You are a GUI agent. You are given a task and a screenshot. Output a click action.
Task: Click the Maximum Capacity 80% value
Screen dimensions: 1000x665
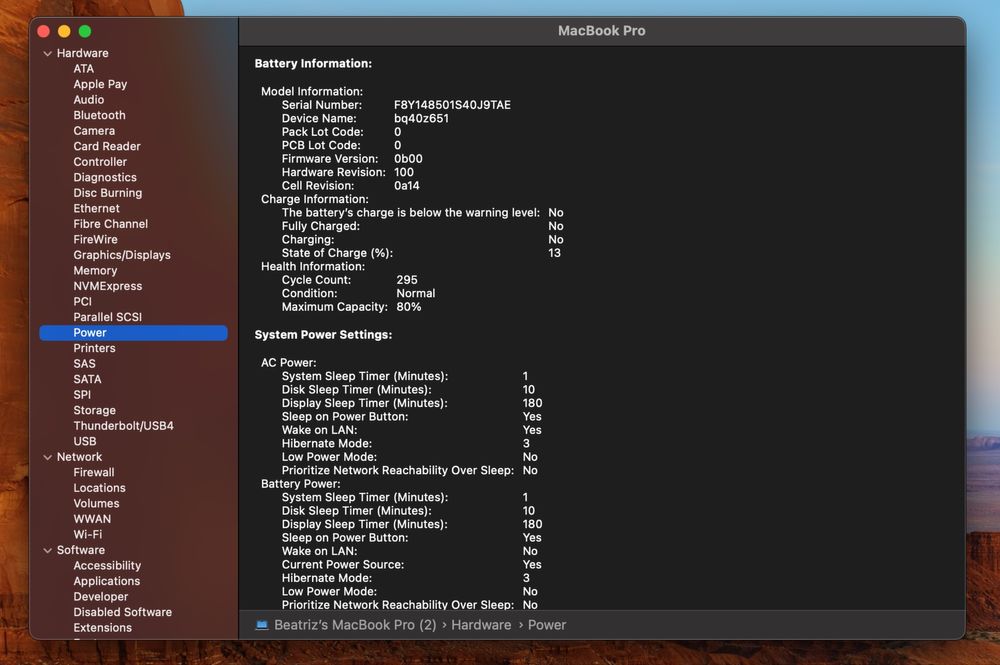[x=409, y=307]
